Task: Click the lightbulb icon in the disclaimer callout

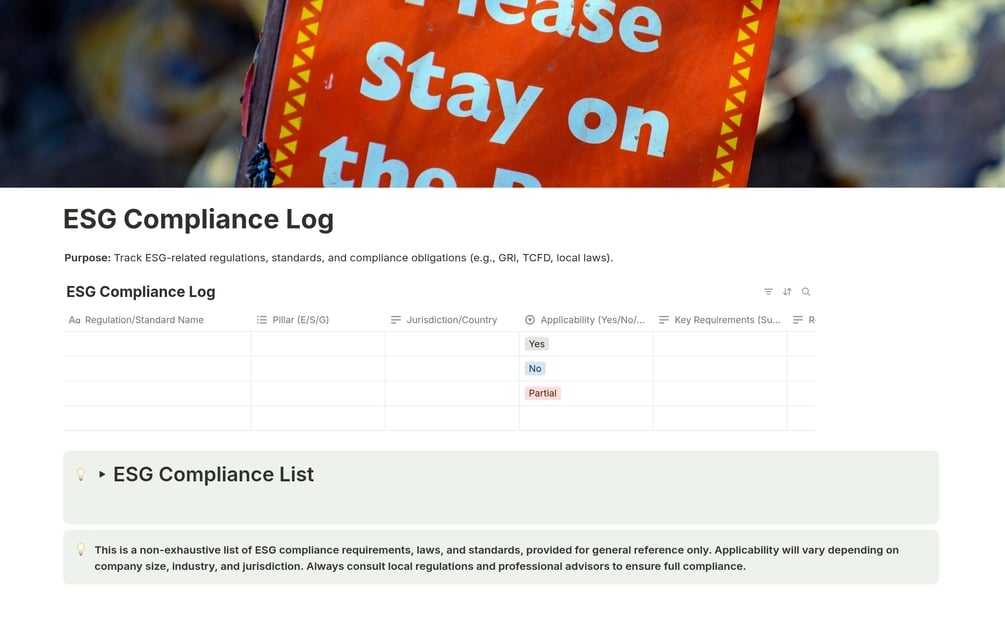Action: [x=81, y=549]
